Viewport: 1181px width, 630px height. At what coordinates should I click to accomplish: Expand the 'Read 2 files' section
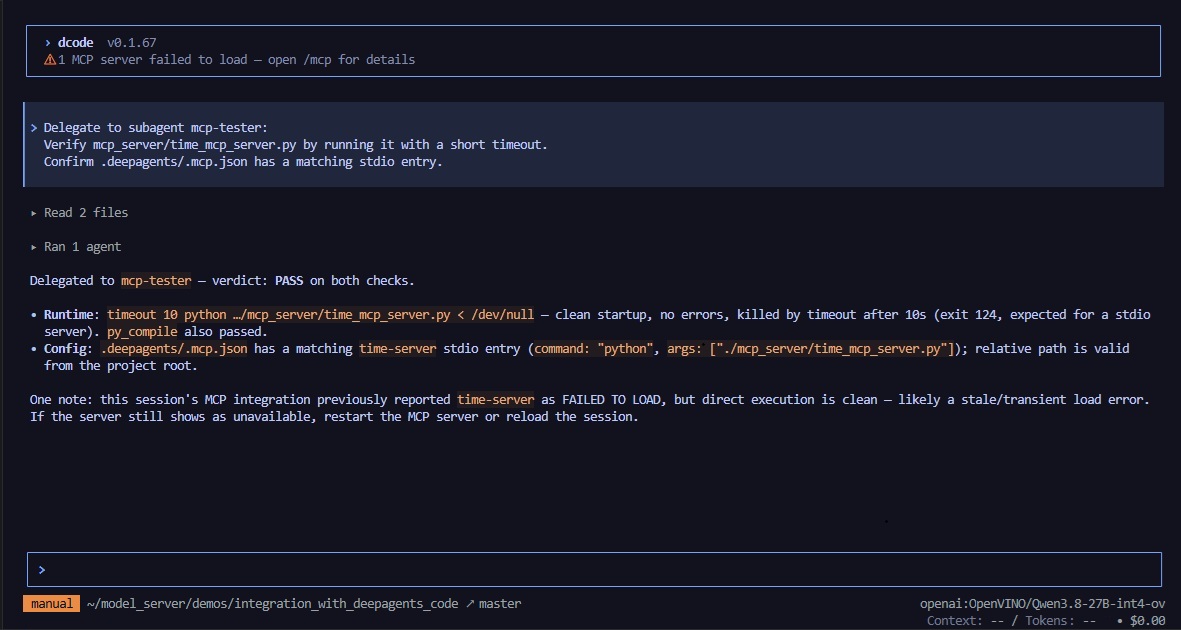(79, 213)
